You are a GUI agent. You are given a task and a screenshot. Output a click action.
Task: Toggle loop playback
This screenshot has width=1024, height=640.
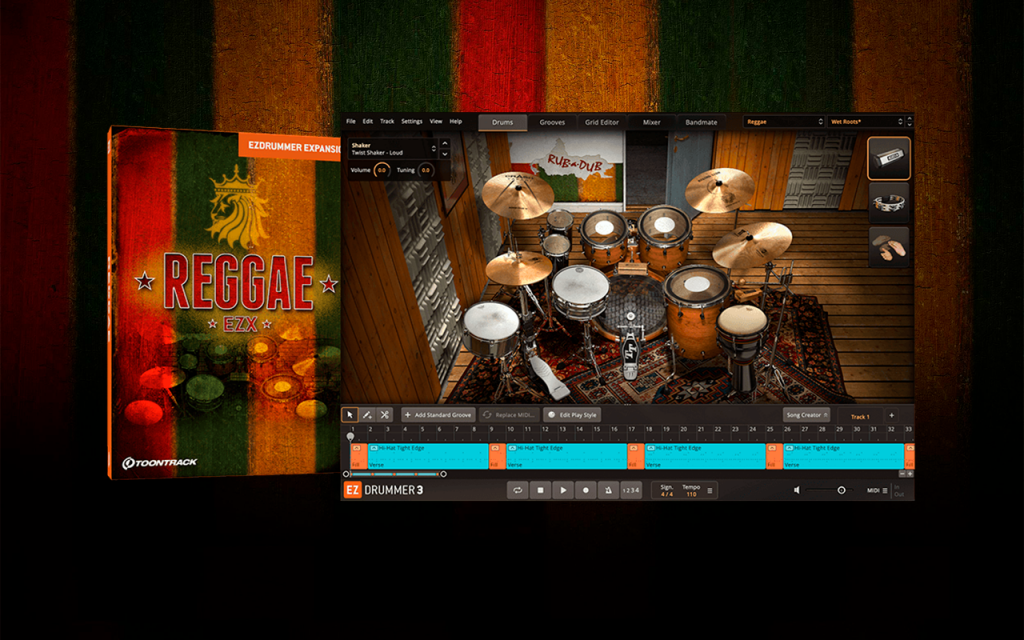pyautogui.click(x=517, y=490)
